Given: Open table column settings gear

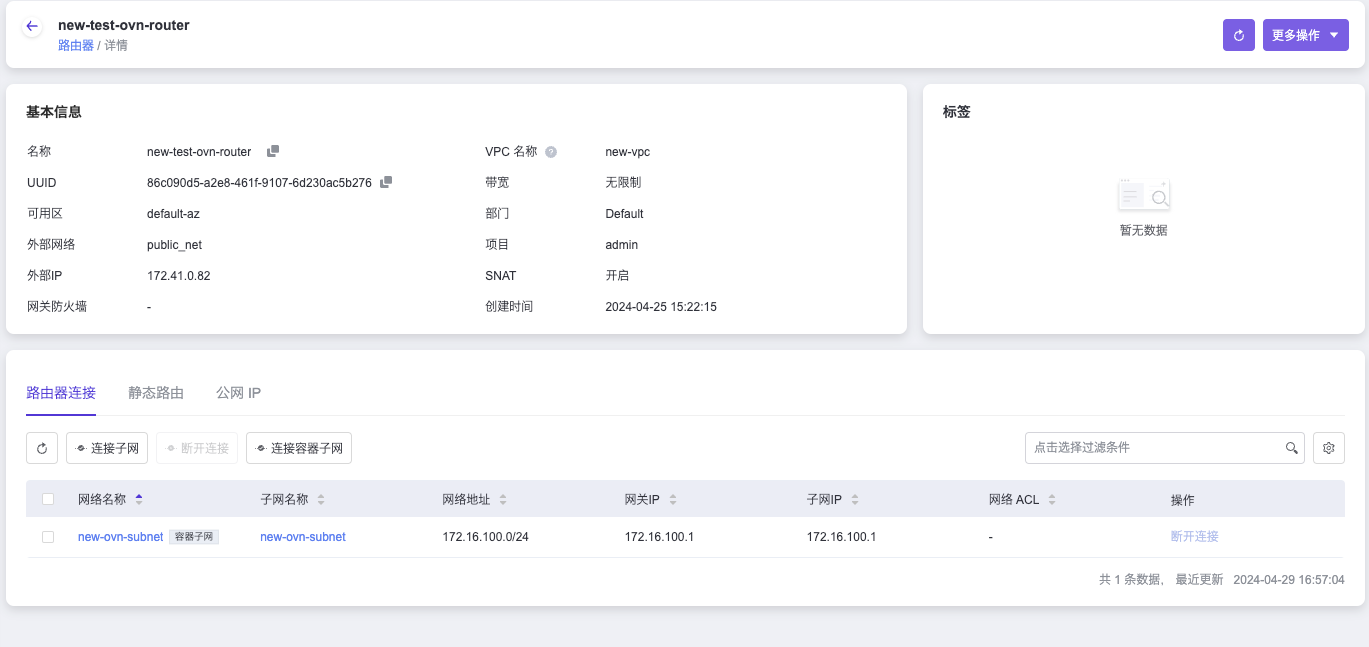Looking at the screenshot, I should click(1328, 448).
